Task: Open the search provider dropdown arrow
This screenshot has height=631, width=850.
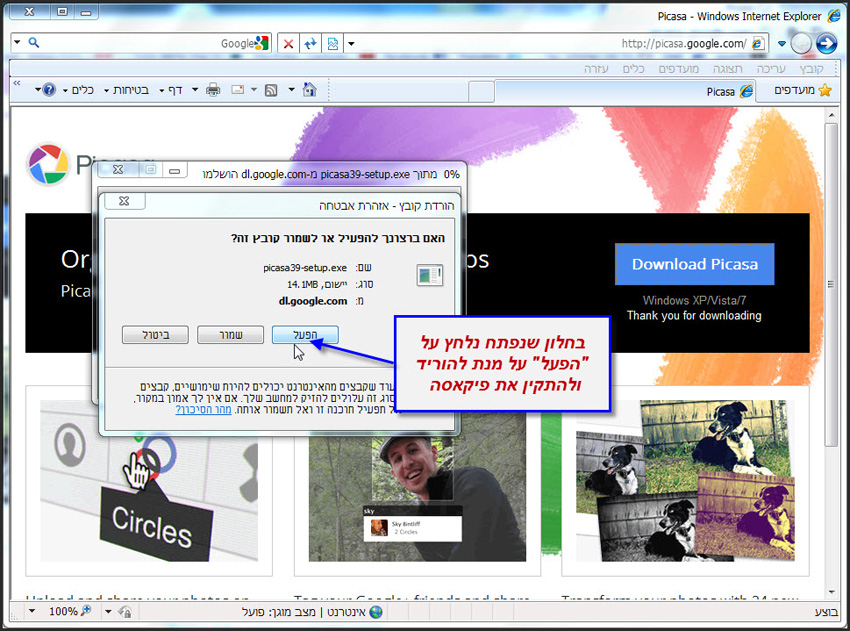Action: [x=17, y=42]
